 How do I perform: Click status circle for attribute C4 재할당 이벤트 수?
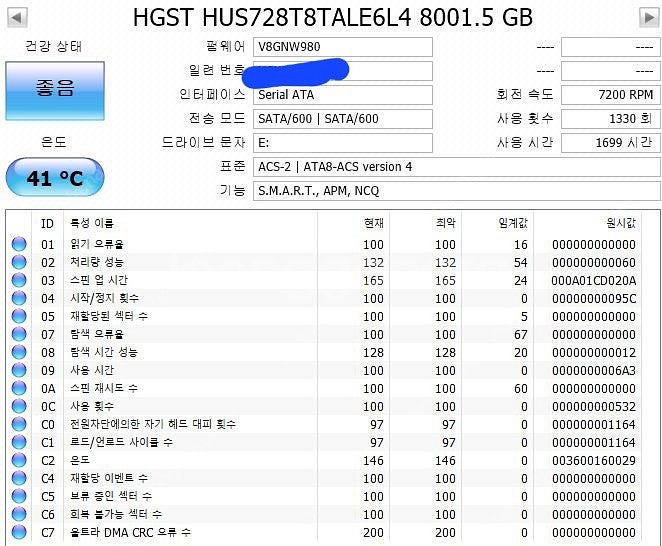tap(19, 478)
